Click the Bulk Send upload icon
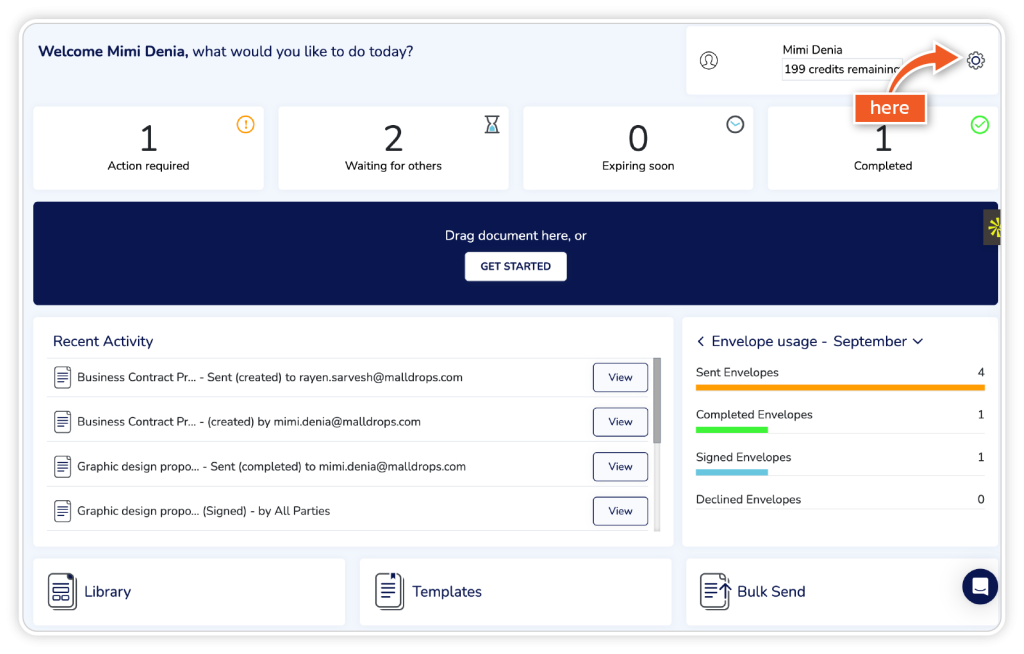Screen dimensions: 1024x654 (x=715, y=591)
